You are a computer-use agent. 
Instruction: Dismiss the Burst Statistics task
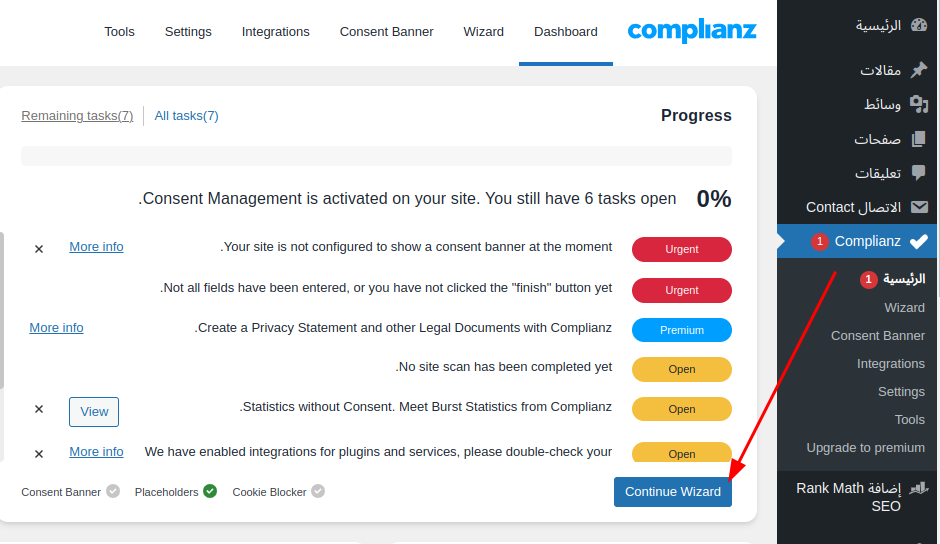coord(39,409)
